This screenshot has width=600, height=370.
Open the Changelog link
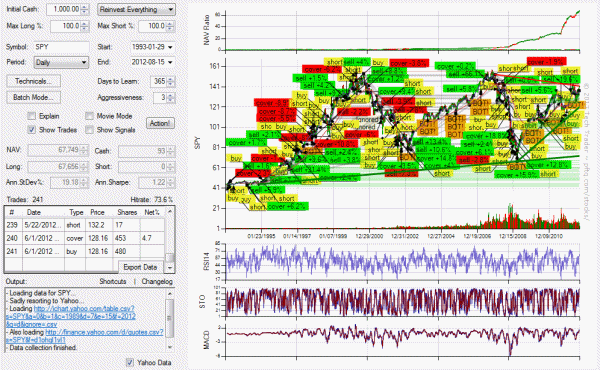pyautogui.click(x=157, y=281)
